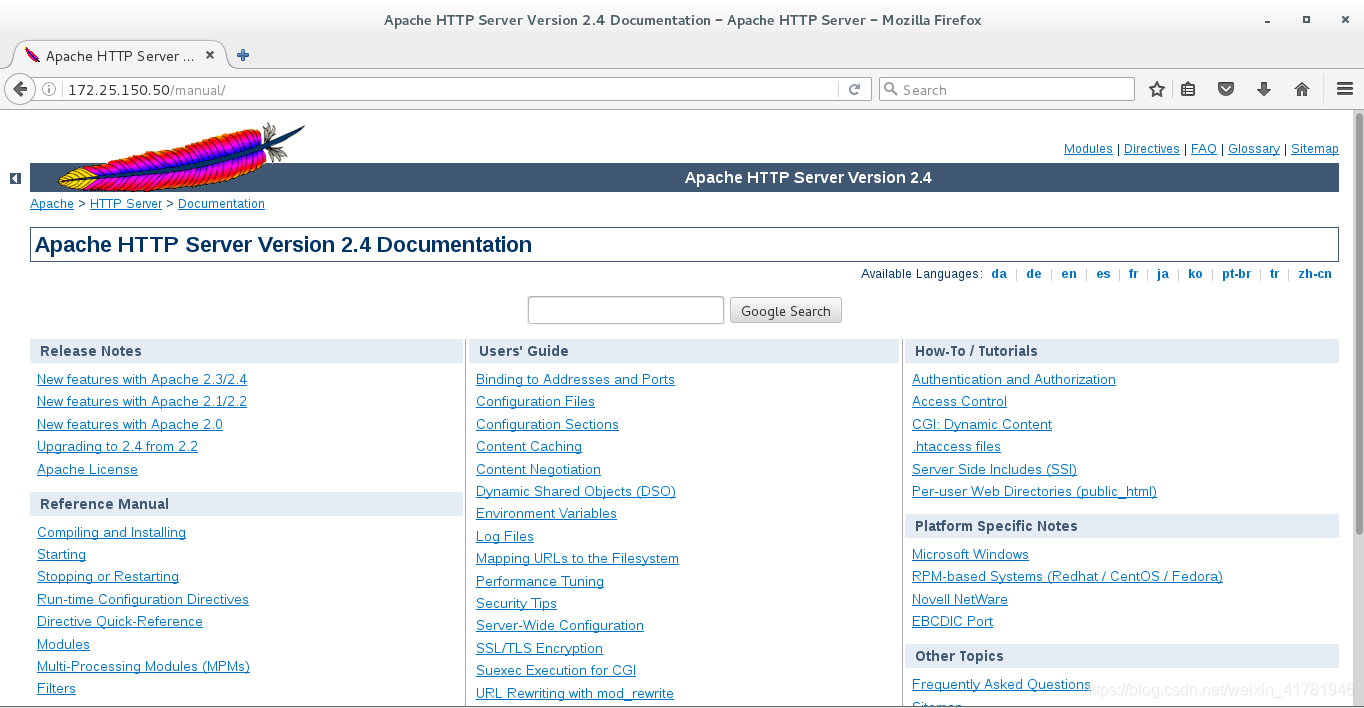Click the bookmark star icon
The height and width of the screenshot is (708, 1364).
[x=1157, y=89]
